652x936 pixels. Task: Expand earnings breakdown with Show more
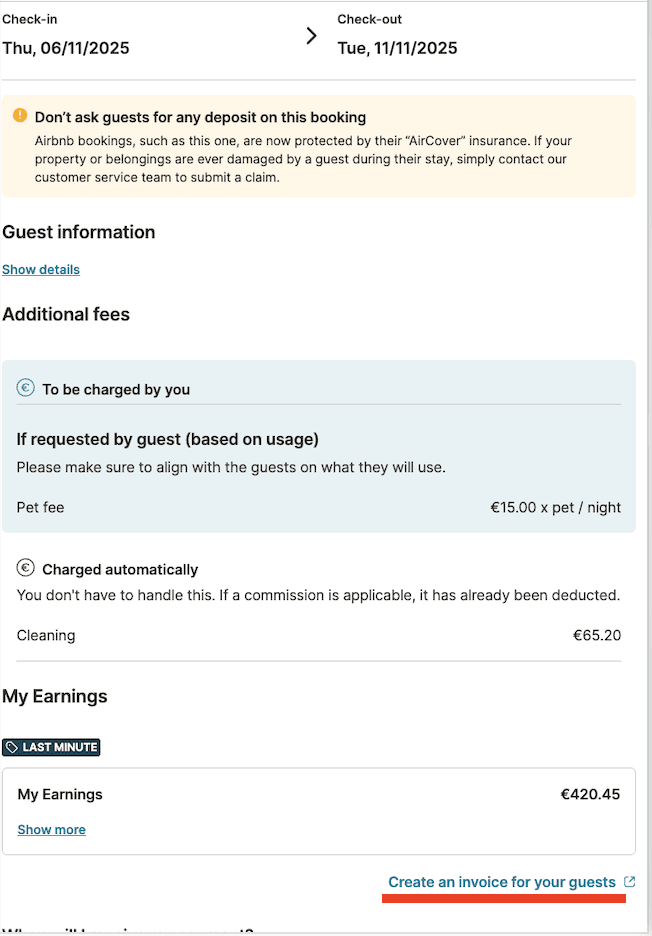(x=51, y=829)
